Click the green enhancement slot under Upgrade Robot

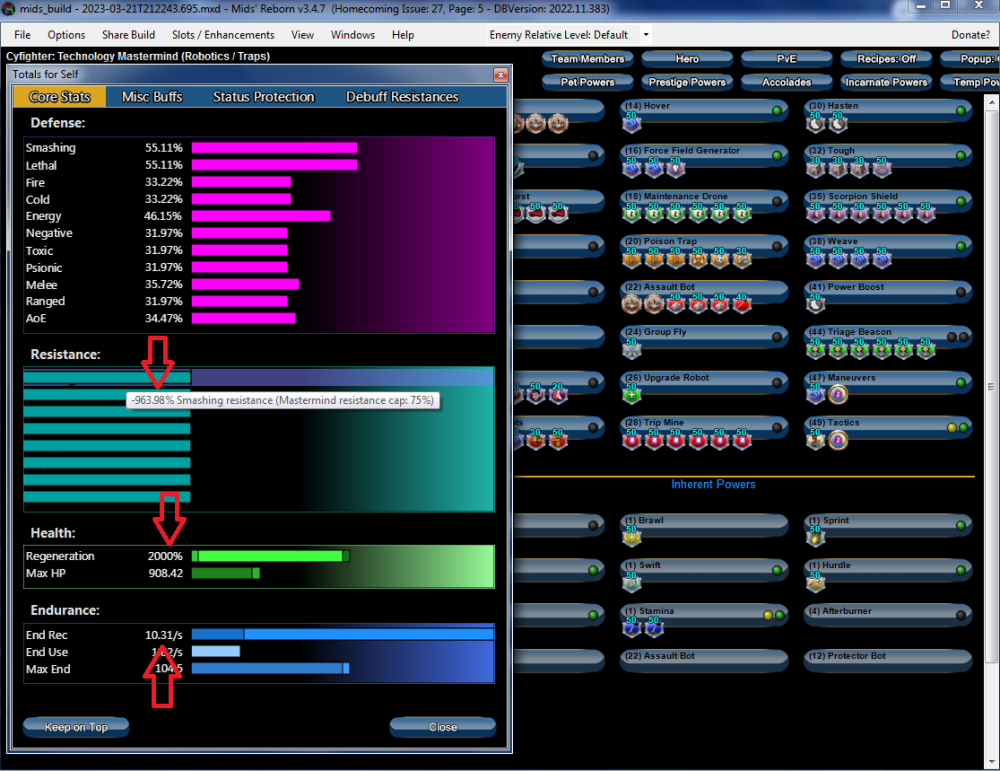click(631, 395)
